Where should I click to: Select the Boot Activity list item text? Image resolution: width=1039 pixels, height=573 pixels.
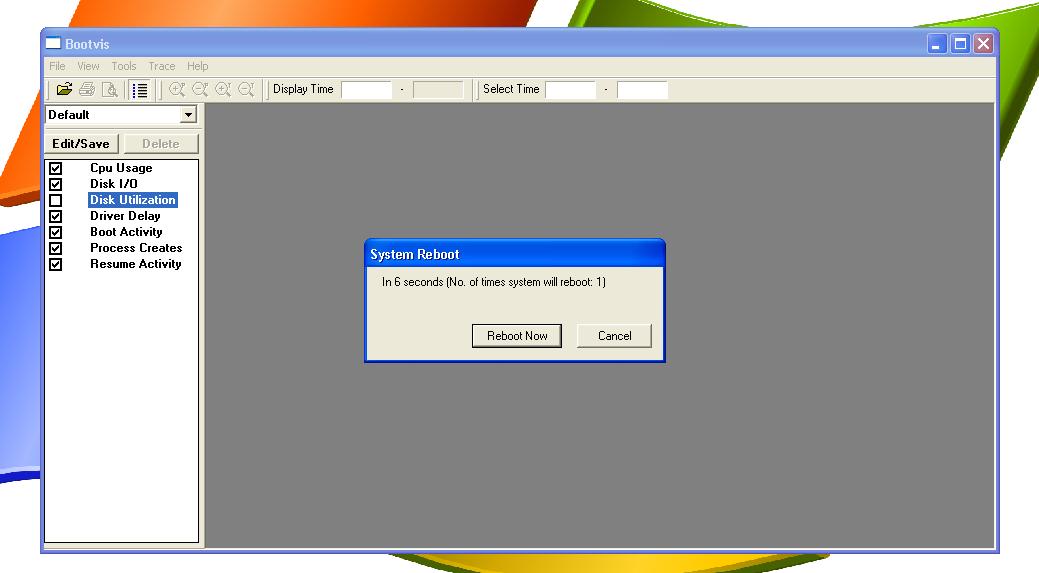coord(127,232)
